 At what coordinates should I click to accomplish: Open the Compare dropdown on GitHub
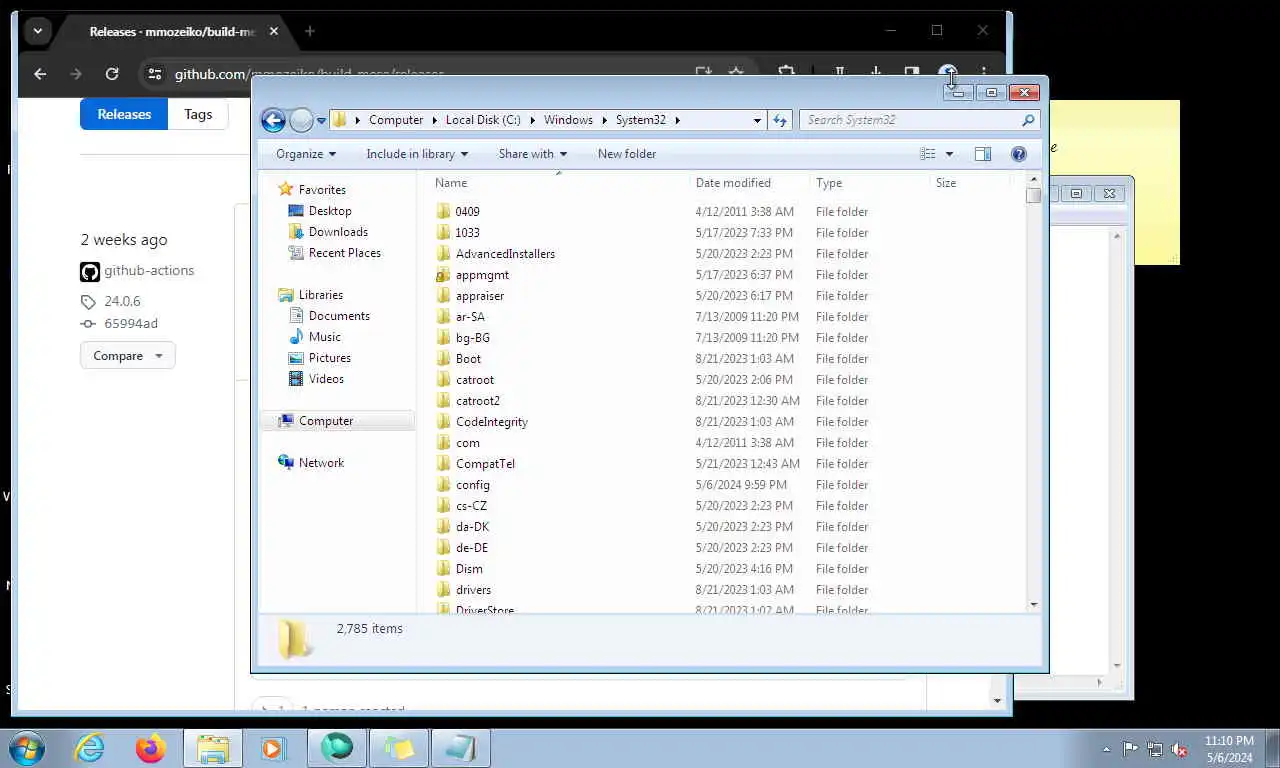[128, 356]
